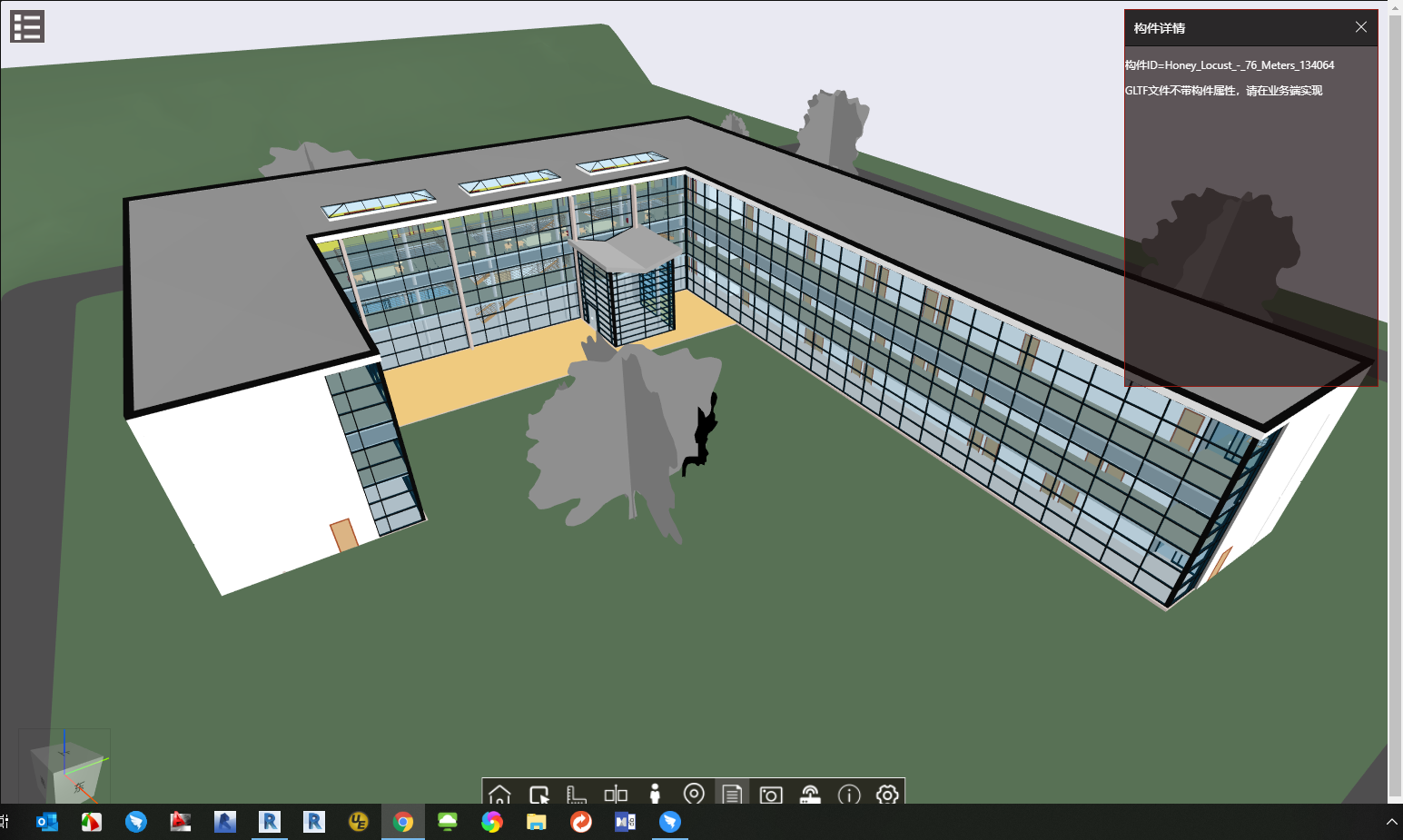This screenshot has width=1403, height=840.
Task: Activate the selection arrow tool
Action: [538, 795]
